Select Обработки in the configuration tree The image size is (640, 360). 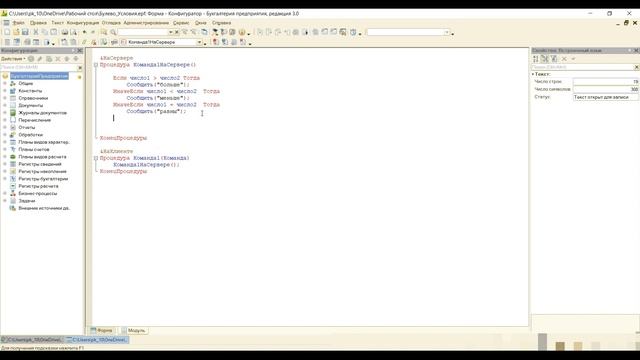tap(30, 135)
